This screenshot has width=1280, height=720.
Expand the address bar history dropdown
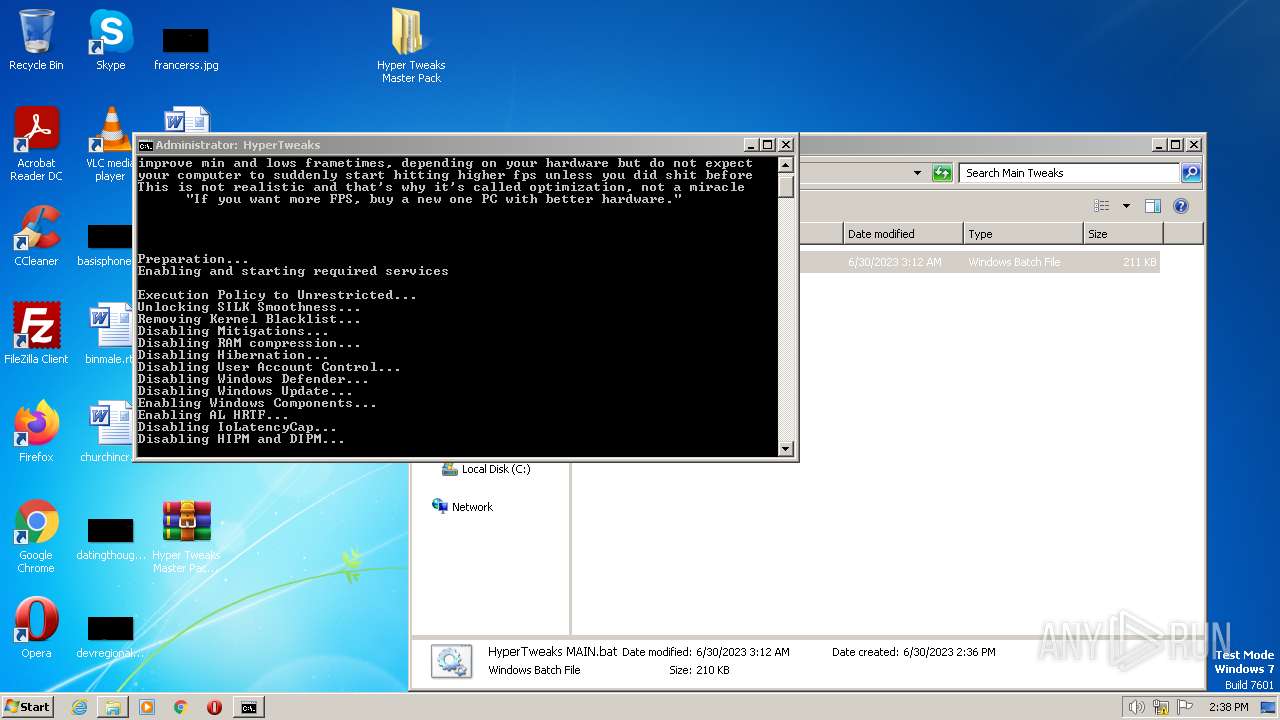click(917, 173)
